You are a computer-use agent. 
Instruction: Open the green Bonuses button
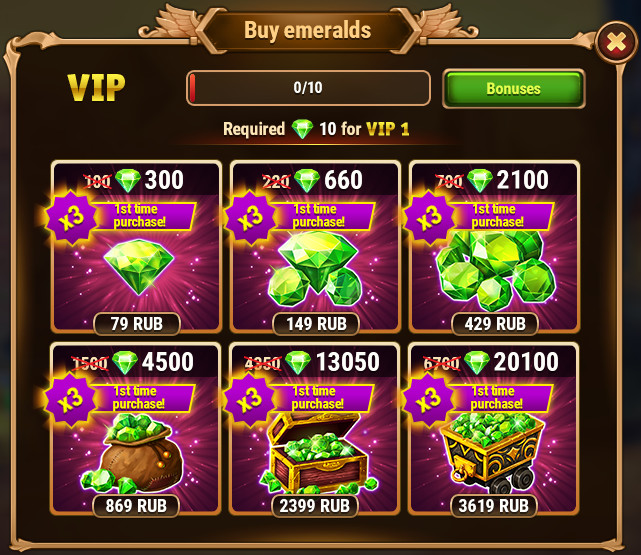tap(513, 88)
